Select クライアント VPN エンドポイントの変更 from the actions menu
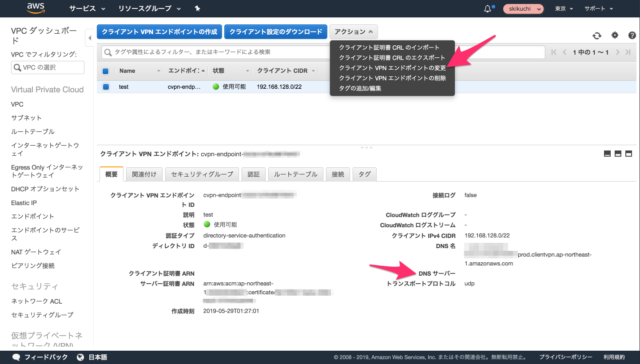The width and height of the screenshot is (640, 364). tap(392, 68)
